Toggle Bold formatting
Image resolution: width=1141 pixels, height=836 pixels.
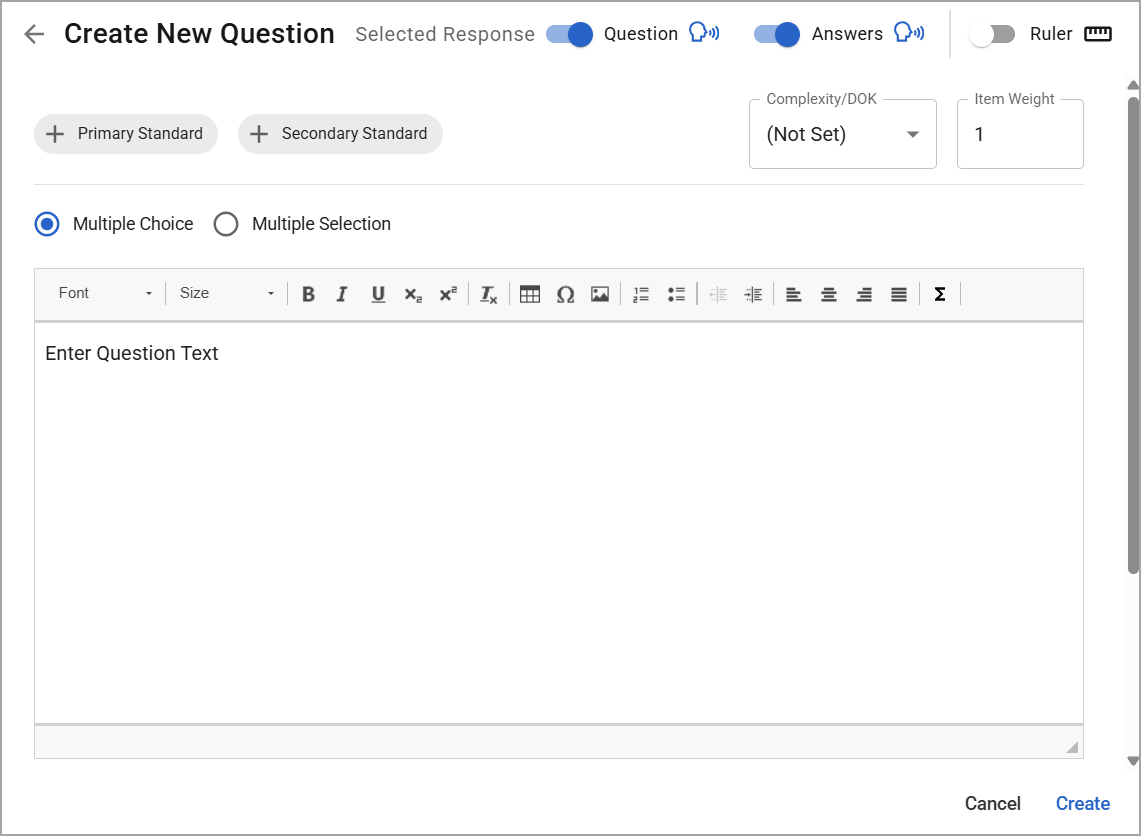309,294
